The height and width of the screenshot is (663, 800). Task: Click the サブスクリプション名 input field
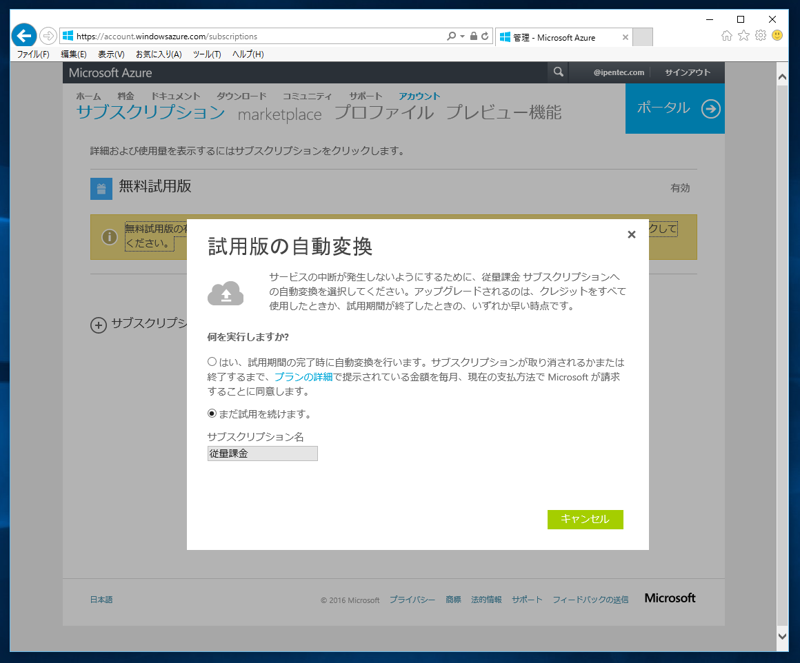[x=262, y=453]
